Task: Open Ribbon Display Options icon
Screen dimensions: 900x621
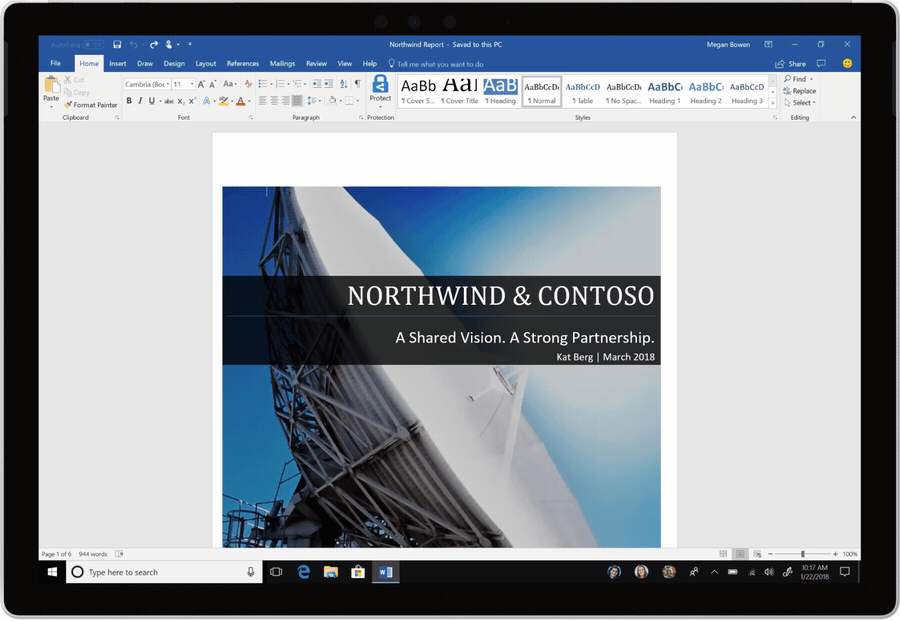Action: 768,44
